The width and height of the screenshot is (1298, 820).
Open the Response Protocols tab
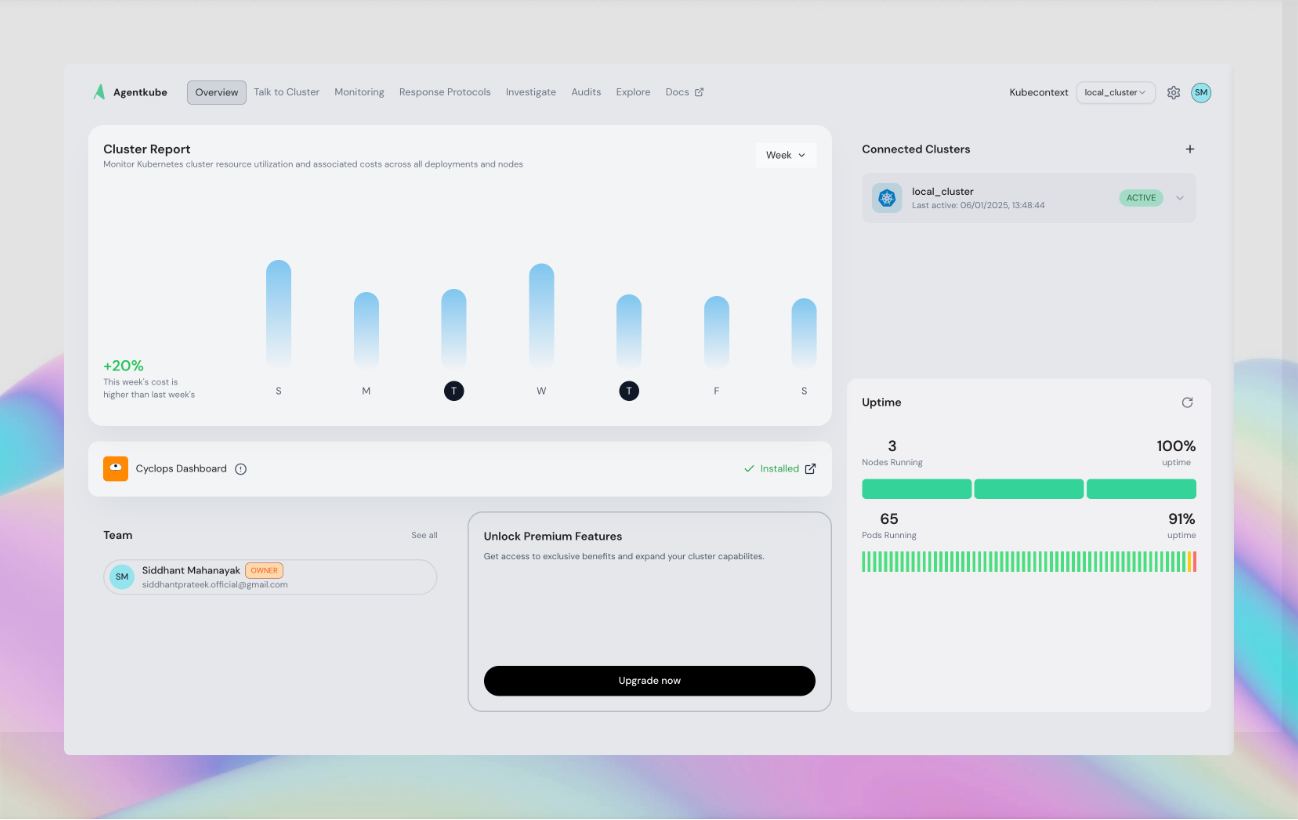(445, 92)
